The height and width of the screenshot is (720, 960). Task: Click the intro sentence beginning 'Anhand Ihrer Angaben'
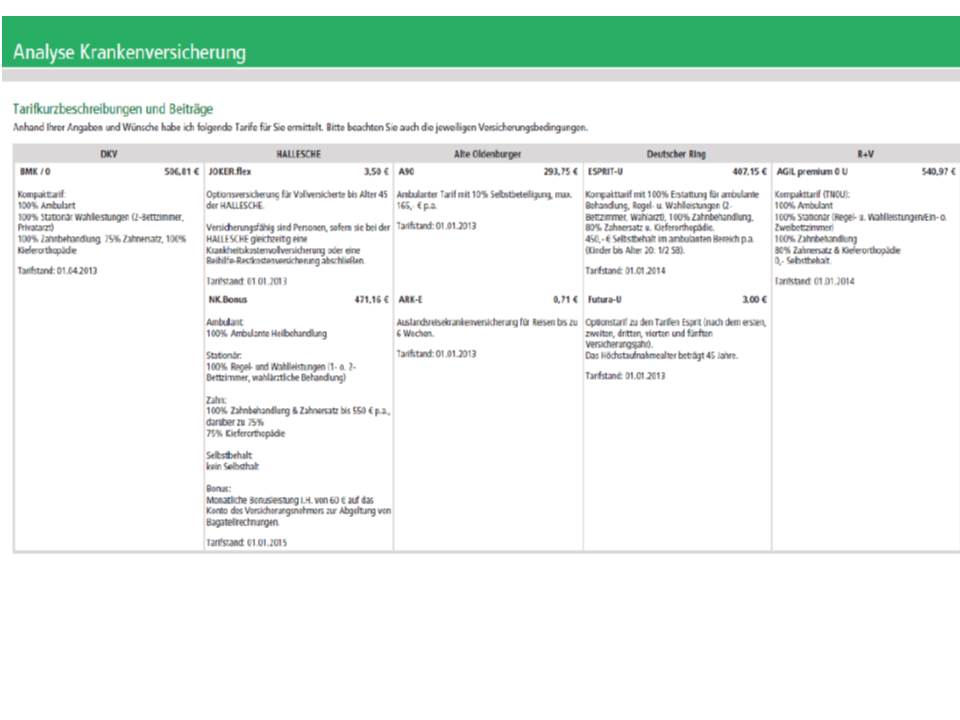tap(300, 127)
